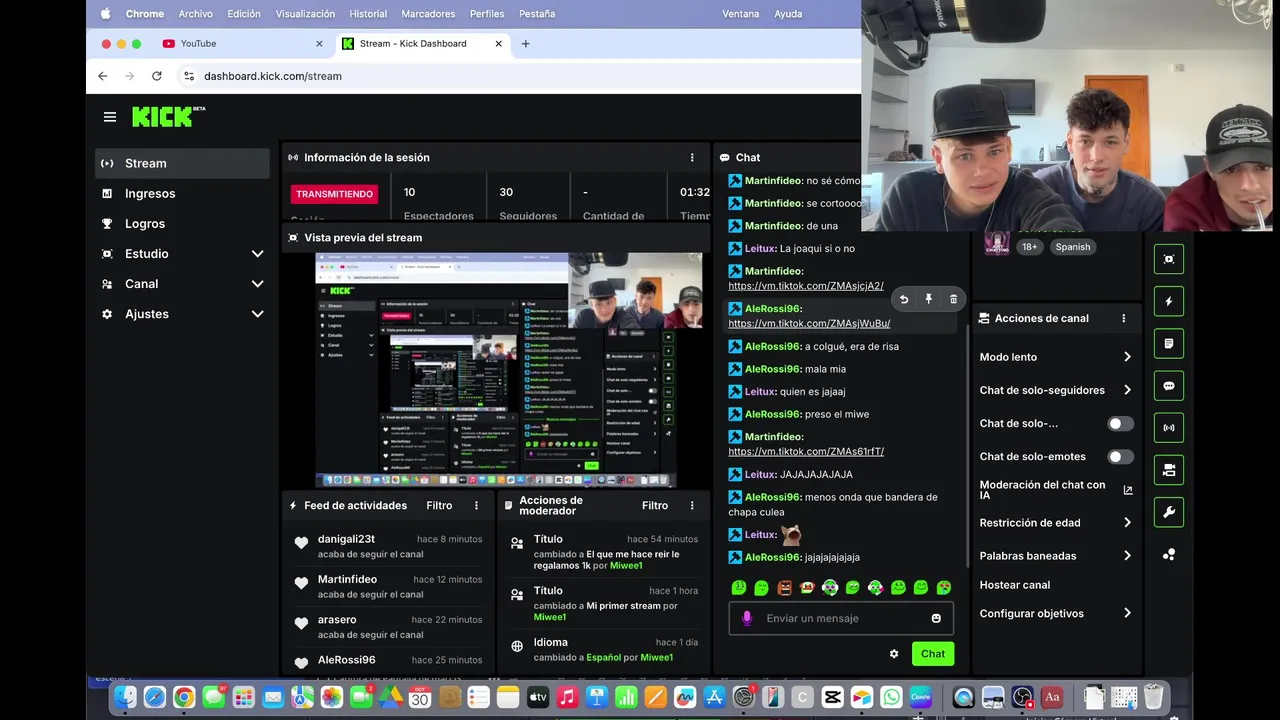
Task: Open TikTok link ZMAs61rfT
Action: coord(806,452)
